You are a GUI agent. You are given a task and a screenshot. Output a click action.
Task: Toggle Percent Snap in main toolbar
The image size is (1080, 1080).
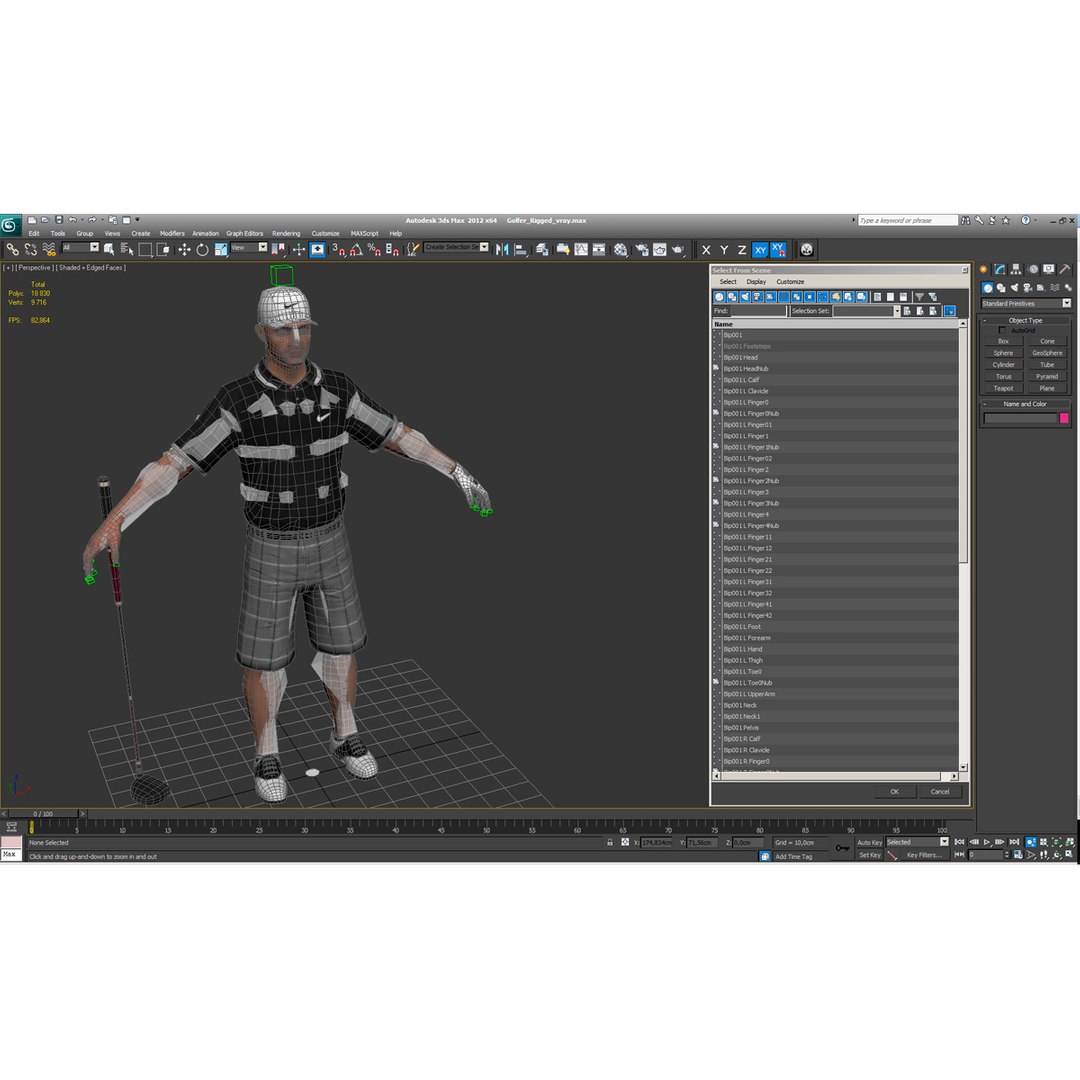point(373,249)
